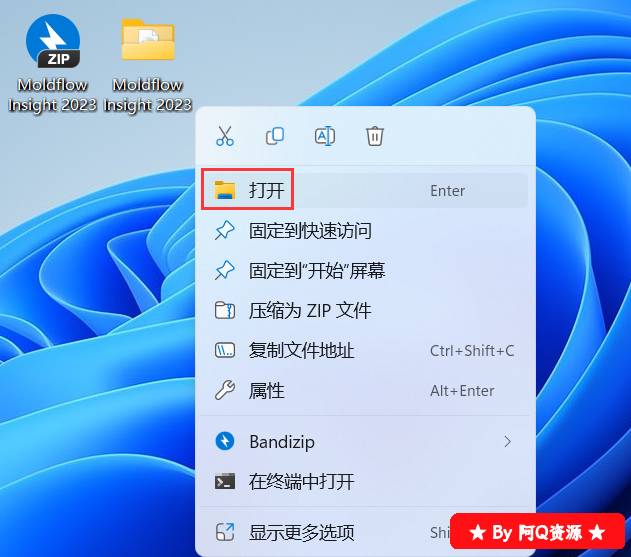Choose 在终端中打开 menu entry
631x557 pixels.
[365, 482]
